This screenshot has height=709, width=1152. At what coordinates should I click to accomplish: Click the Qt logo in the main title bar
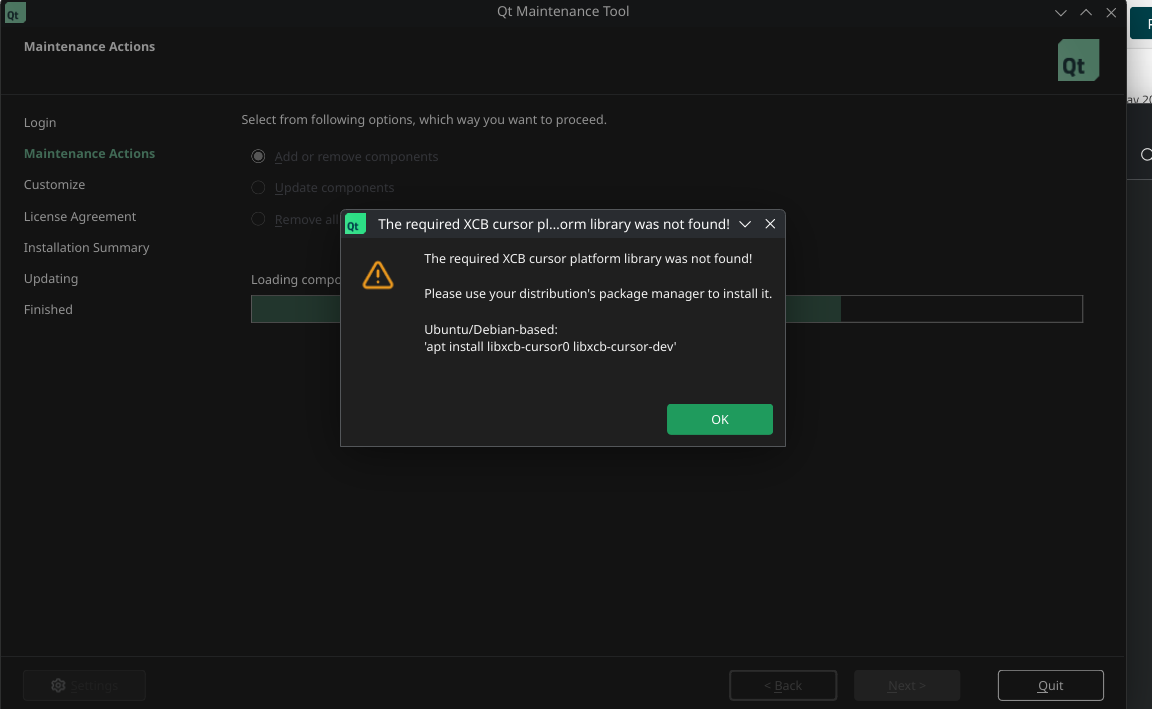click(14, 13)
